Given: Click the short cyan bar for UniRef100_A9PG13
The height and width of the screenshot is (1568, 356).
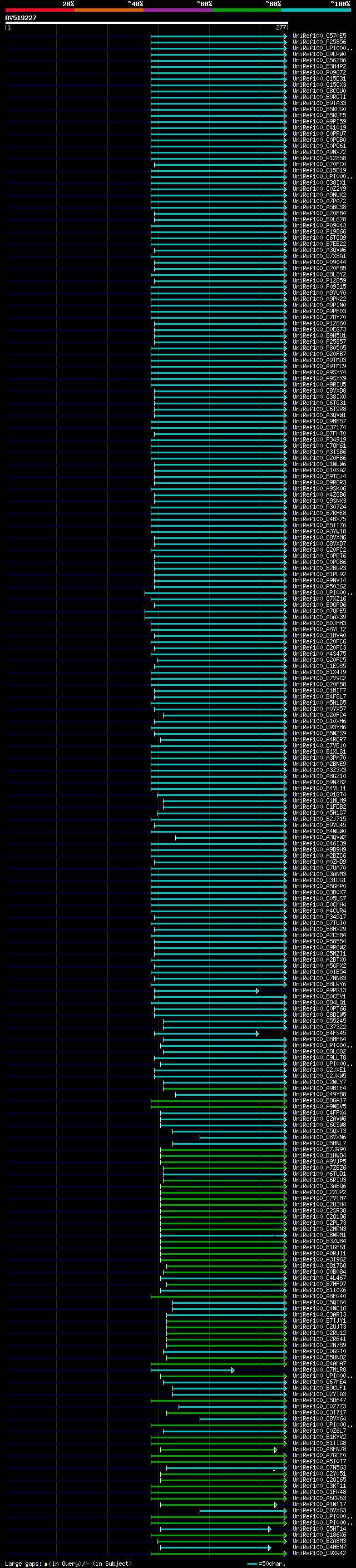Looking at the screenshot, I should (206, 991).
